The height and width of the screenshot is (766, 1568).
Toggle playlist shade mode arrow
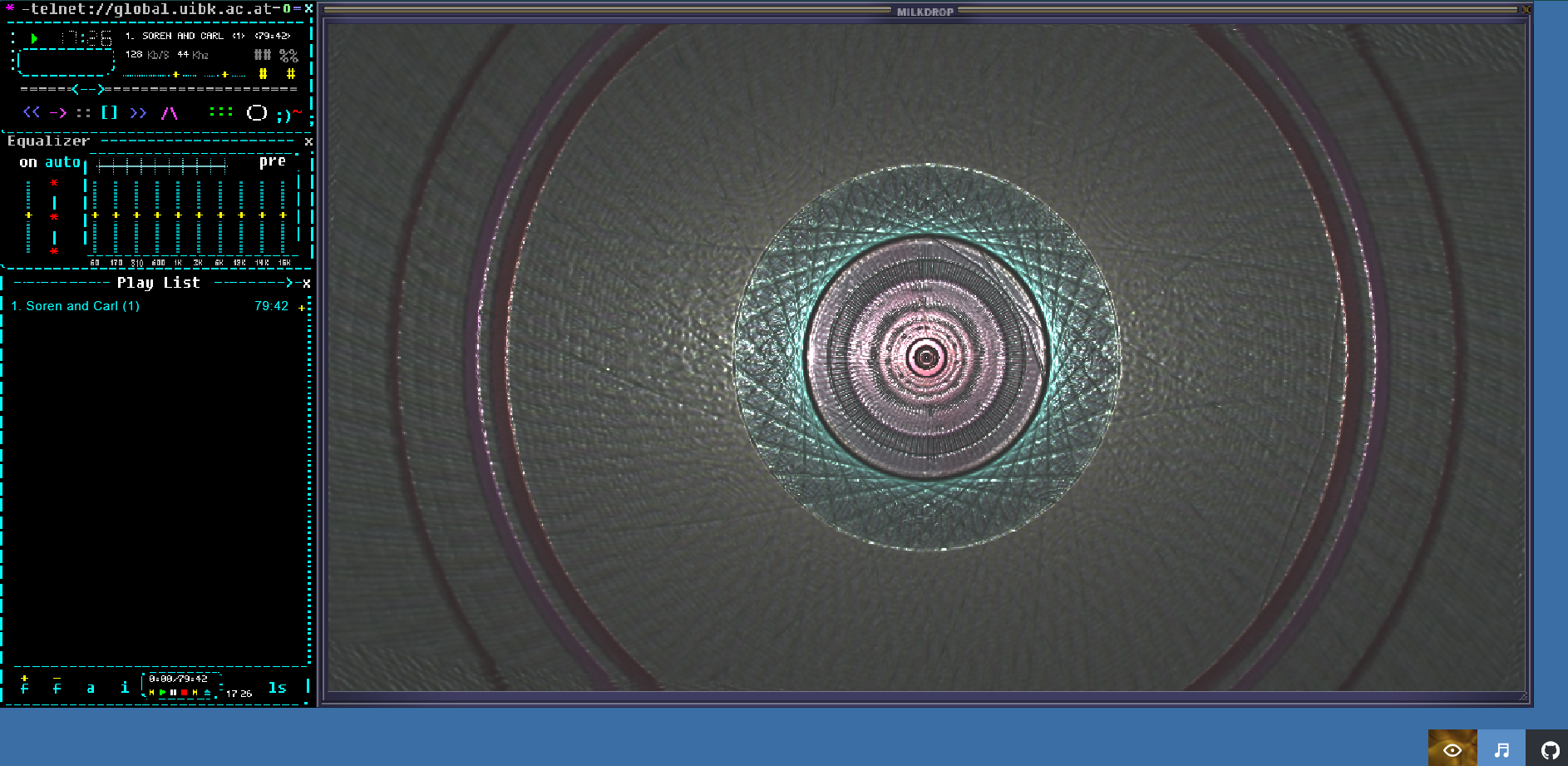pyautogui.click(x=290, y=283)
